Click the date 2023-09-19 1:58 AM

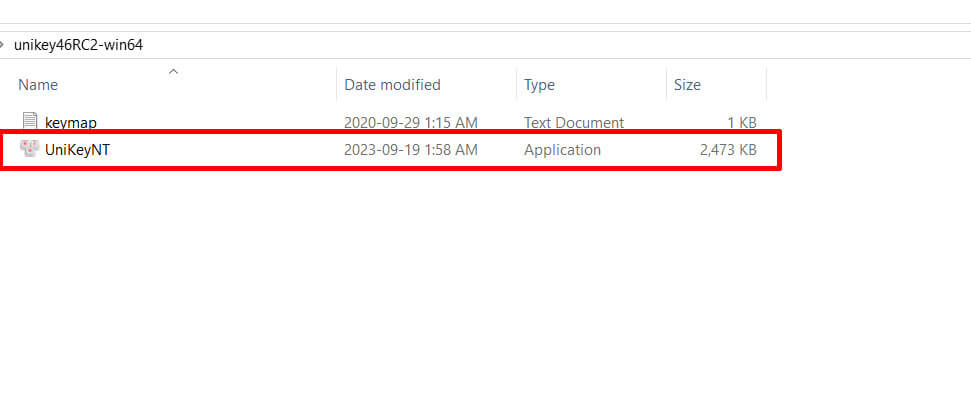411,150
